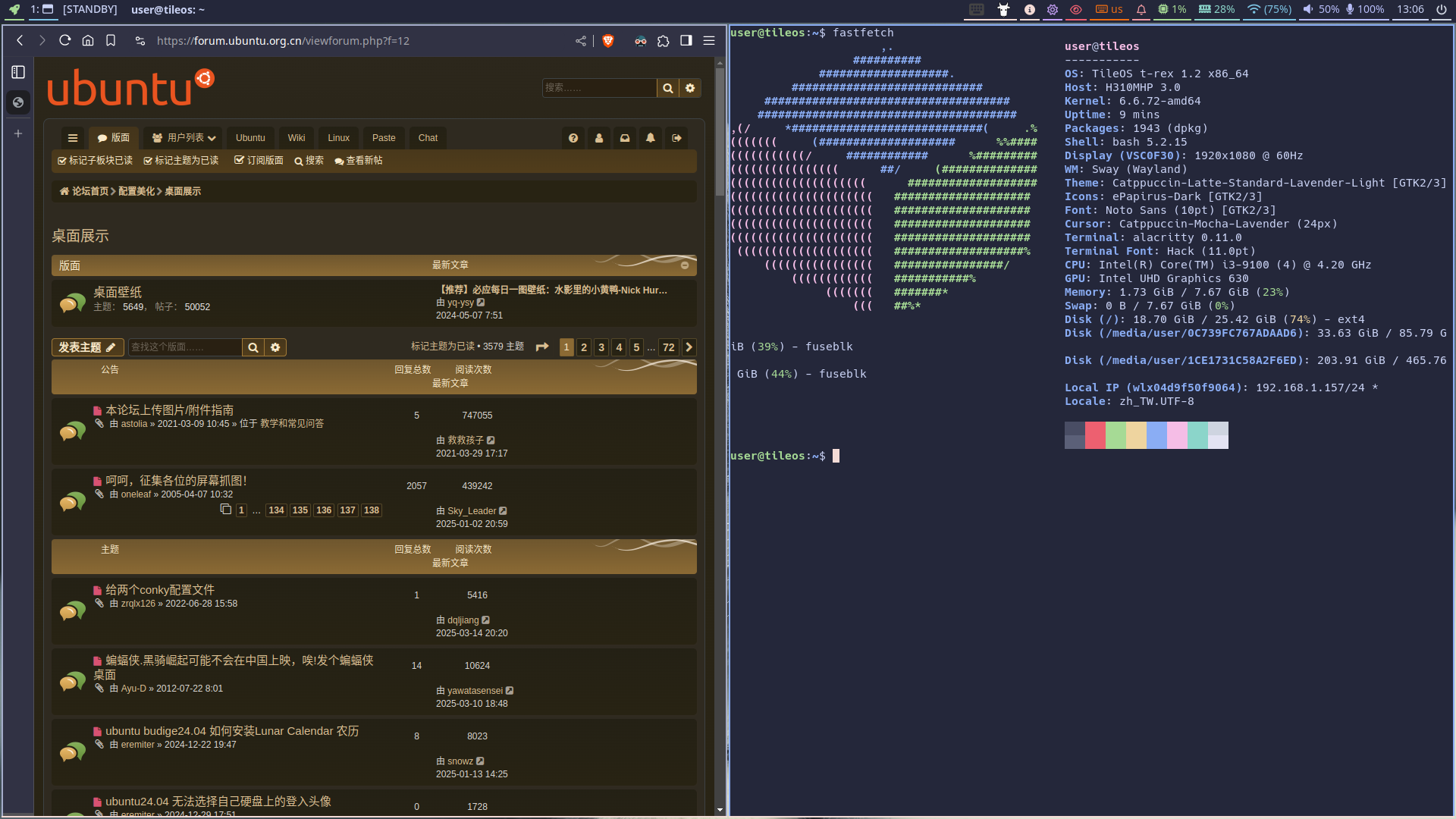Expand the 用户列表 dropdown

pyautogui.click(x=184, y=138)
